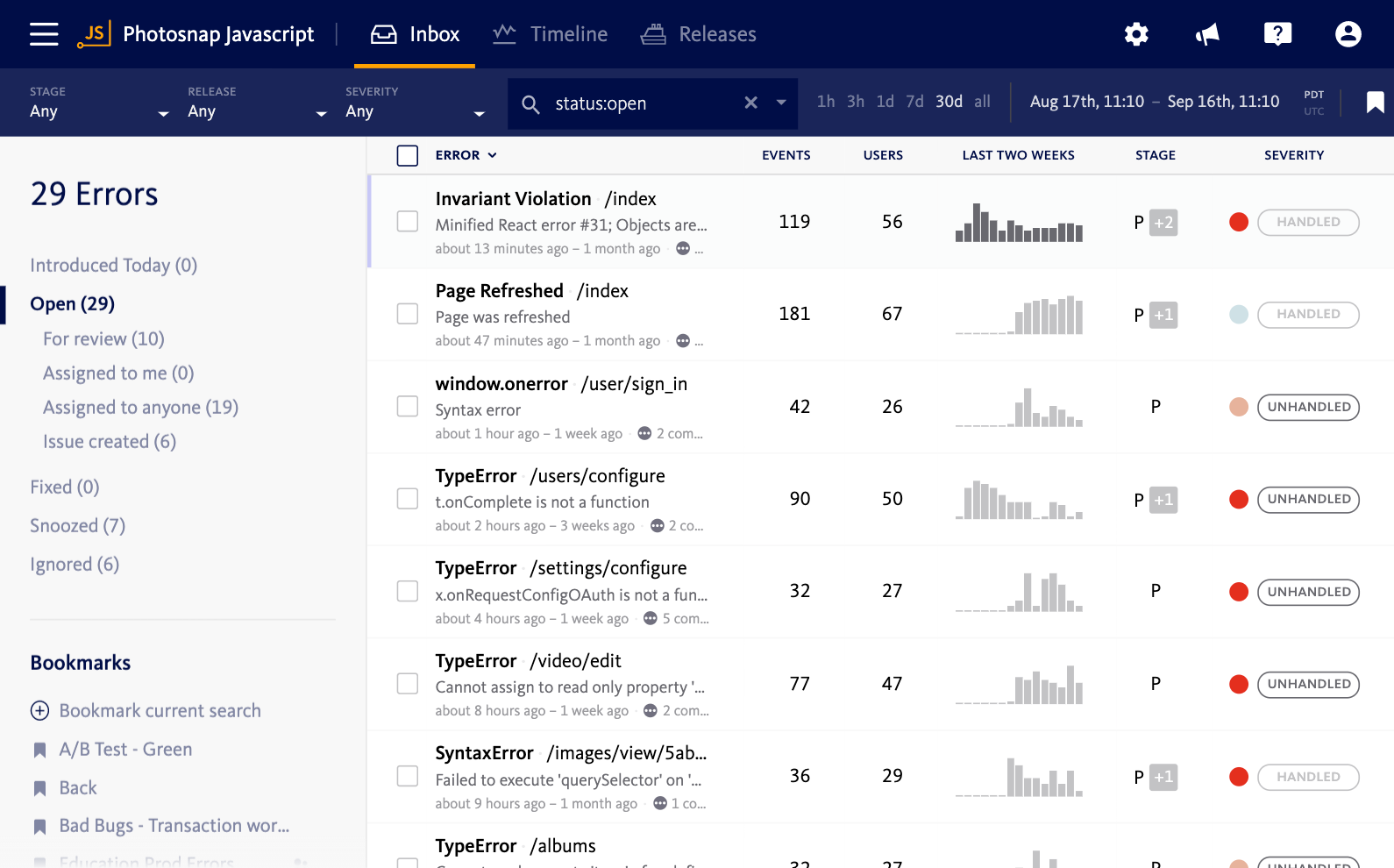
Task: Click comment bubble icon on Page Refreshed row
Action: click(683, 341)
